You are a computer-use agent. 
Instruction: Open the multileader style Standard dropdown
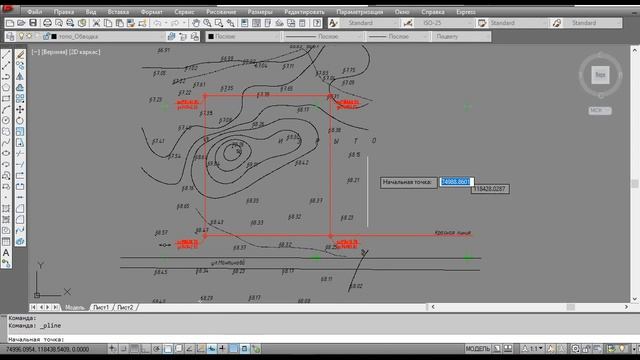[593, 23]
